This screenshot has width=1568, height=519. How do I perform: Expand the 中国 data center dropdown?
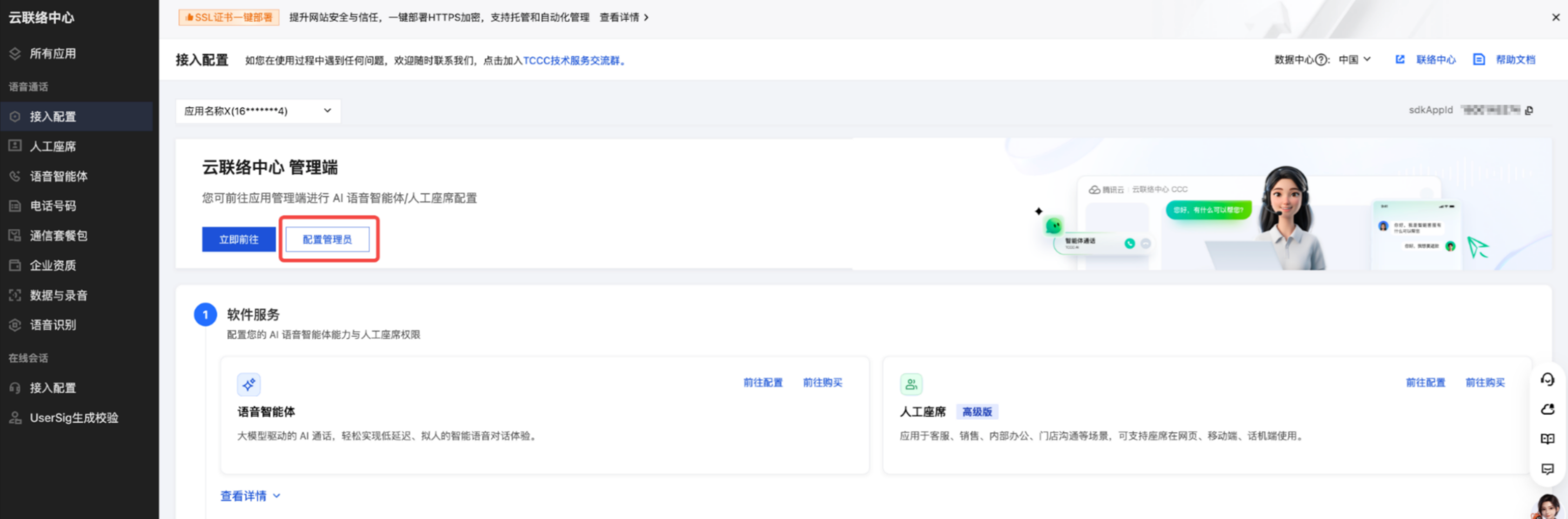[x=1355, y=59]
